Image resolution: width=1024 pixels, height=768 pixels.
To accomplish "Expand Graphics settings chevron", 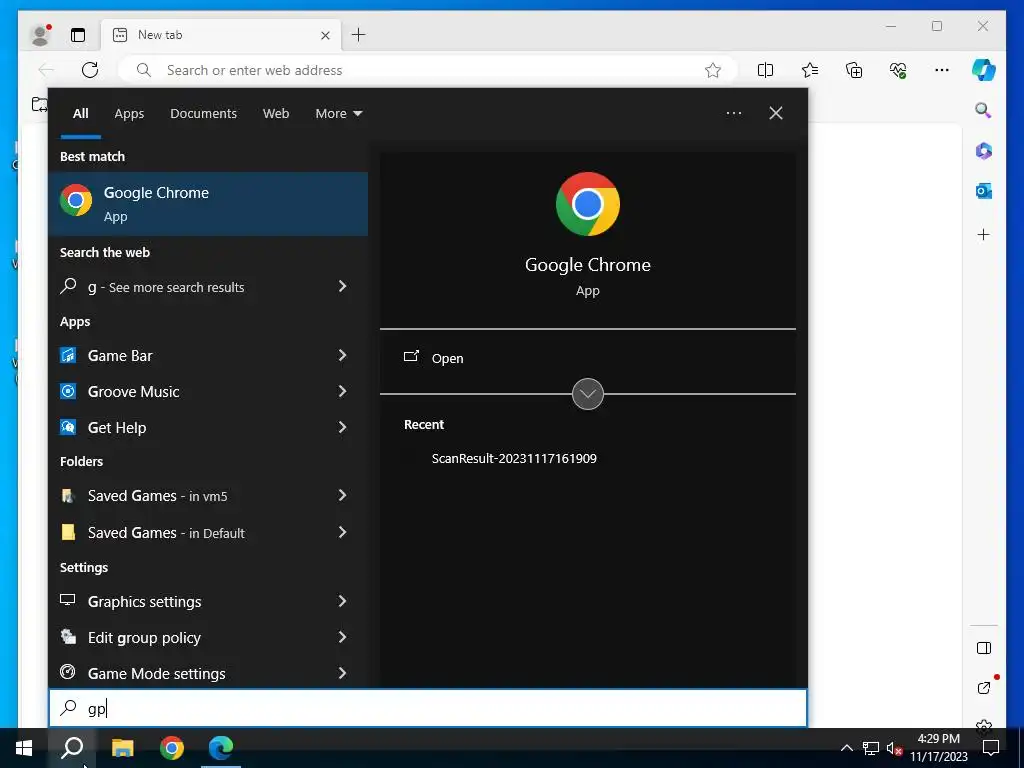I will coord(342,601).
